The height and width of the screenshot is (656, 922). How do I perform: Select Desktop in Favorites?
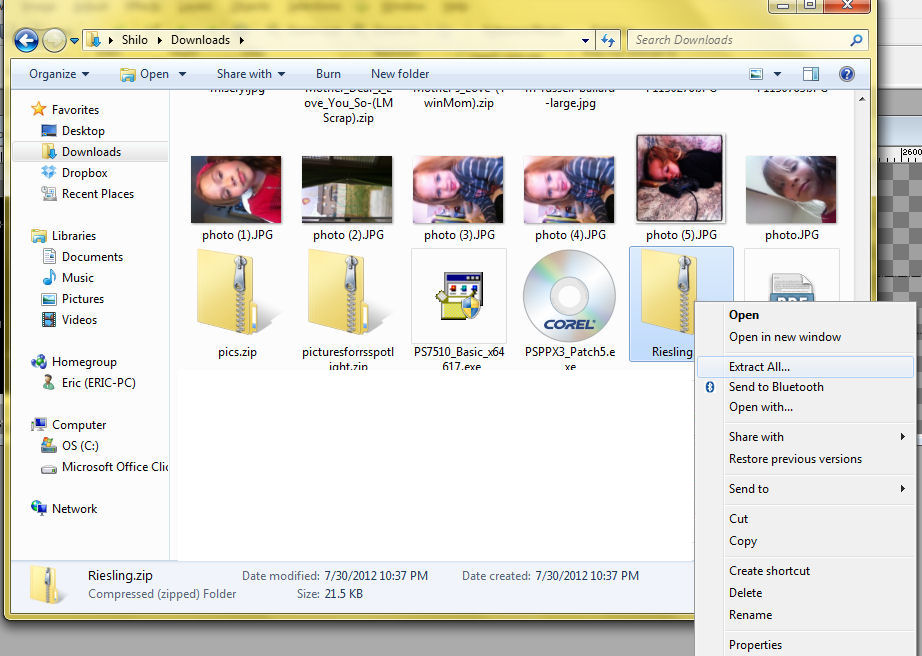73,130
